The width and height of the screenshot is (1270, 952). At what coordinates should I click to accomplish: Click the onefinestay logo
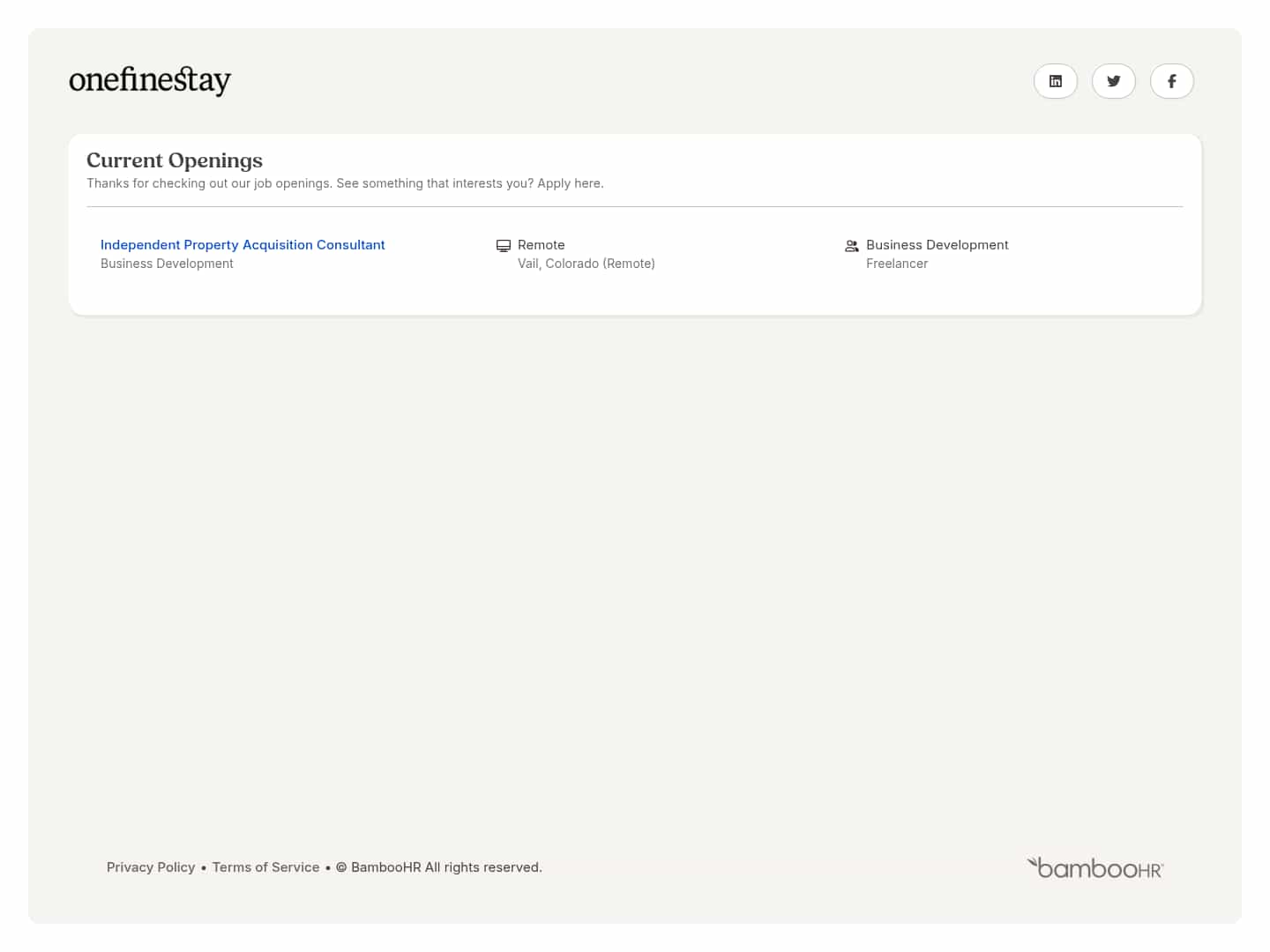(150, 80)
